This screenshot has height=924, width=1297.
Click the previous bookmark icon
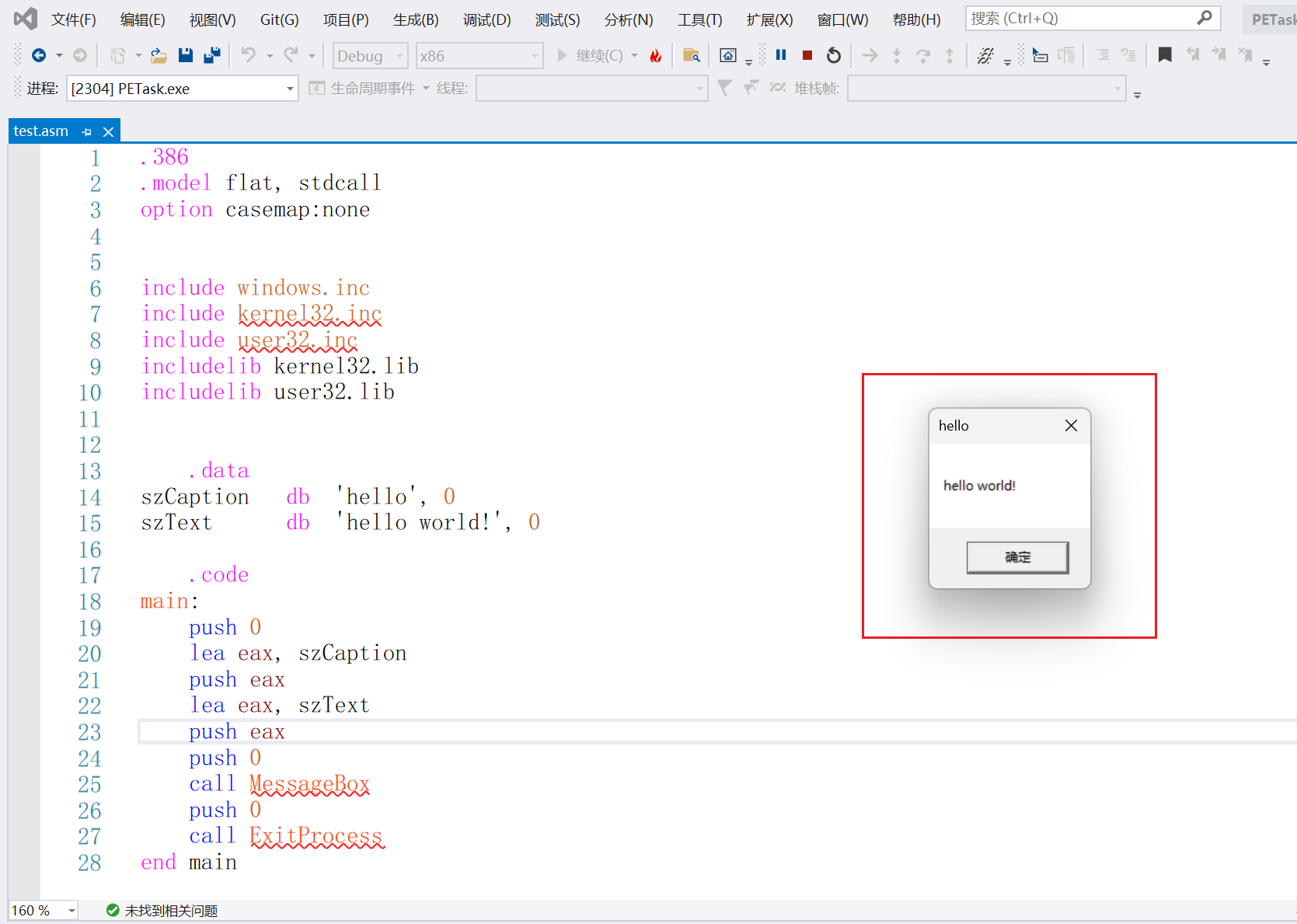click(1192, 55)
